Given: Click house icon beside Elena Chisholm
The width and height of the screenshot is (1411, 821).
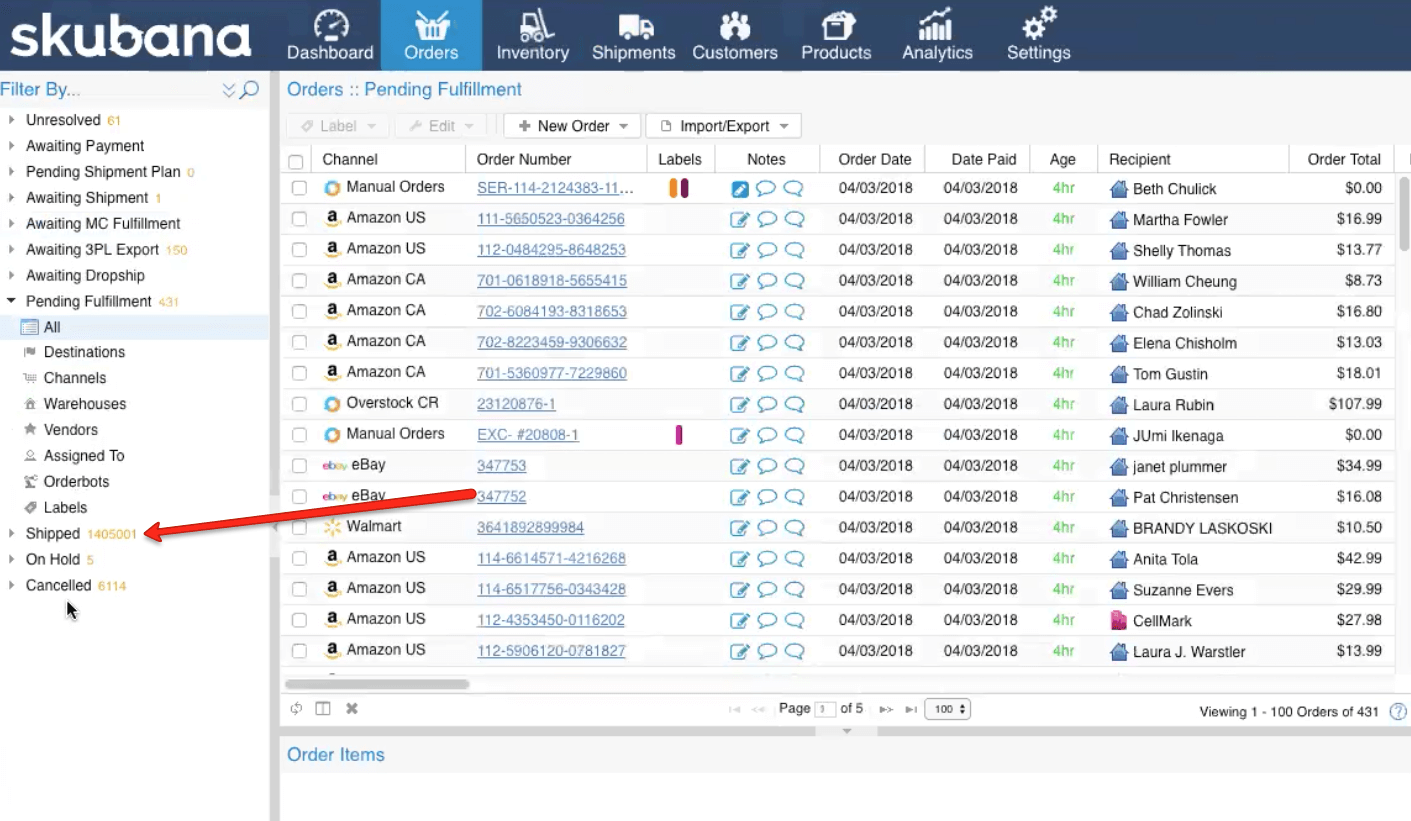Looking at the screenshot, I should click(1119, 343).
